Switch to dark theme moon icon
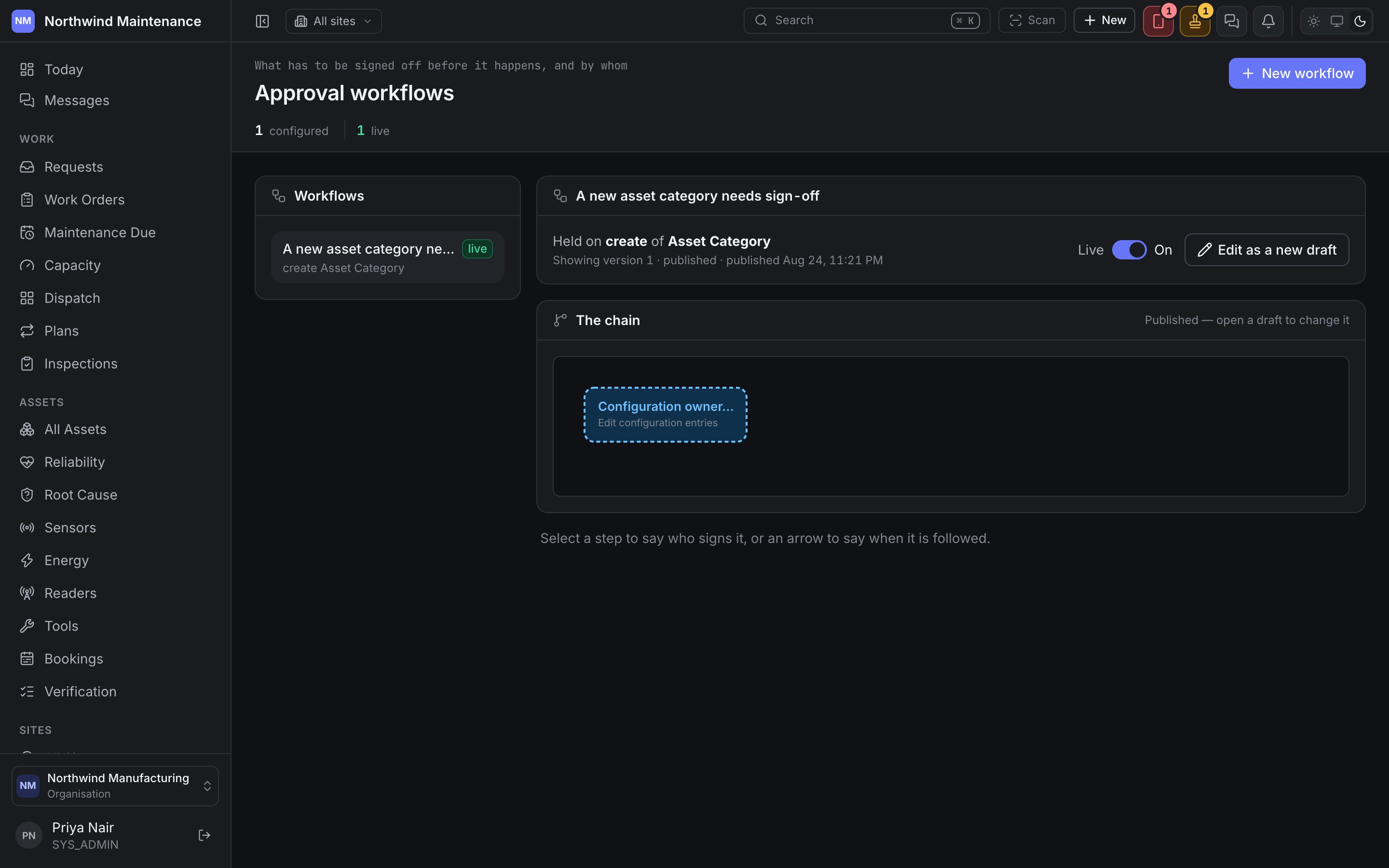 click(1360, 21)
